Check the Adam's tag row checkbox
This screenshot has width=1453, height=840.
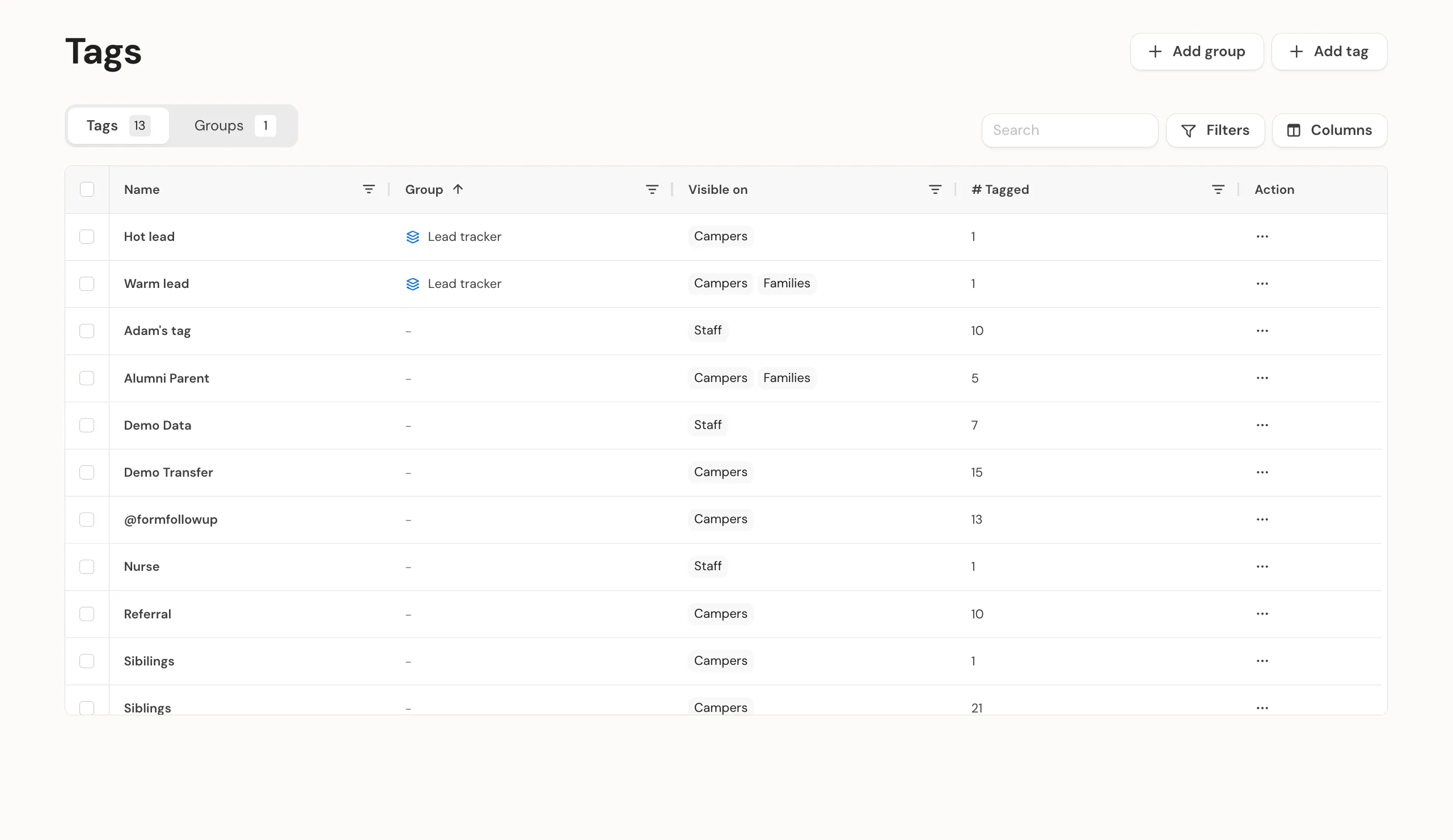point(87,331)
